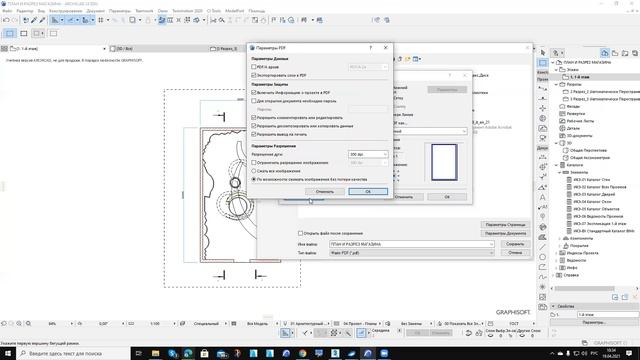This screenshot has width=640, height=360.
Task: Check Открыть файл после сохранения in Save dialog
Action: click(x=300, y=233)
